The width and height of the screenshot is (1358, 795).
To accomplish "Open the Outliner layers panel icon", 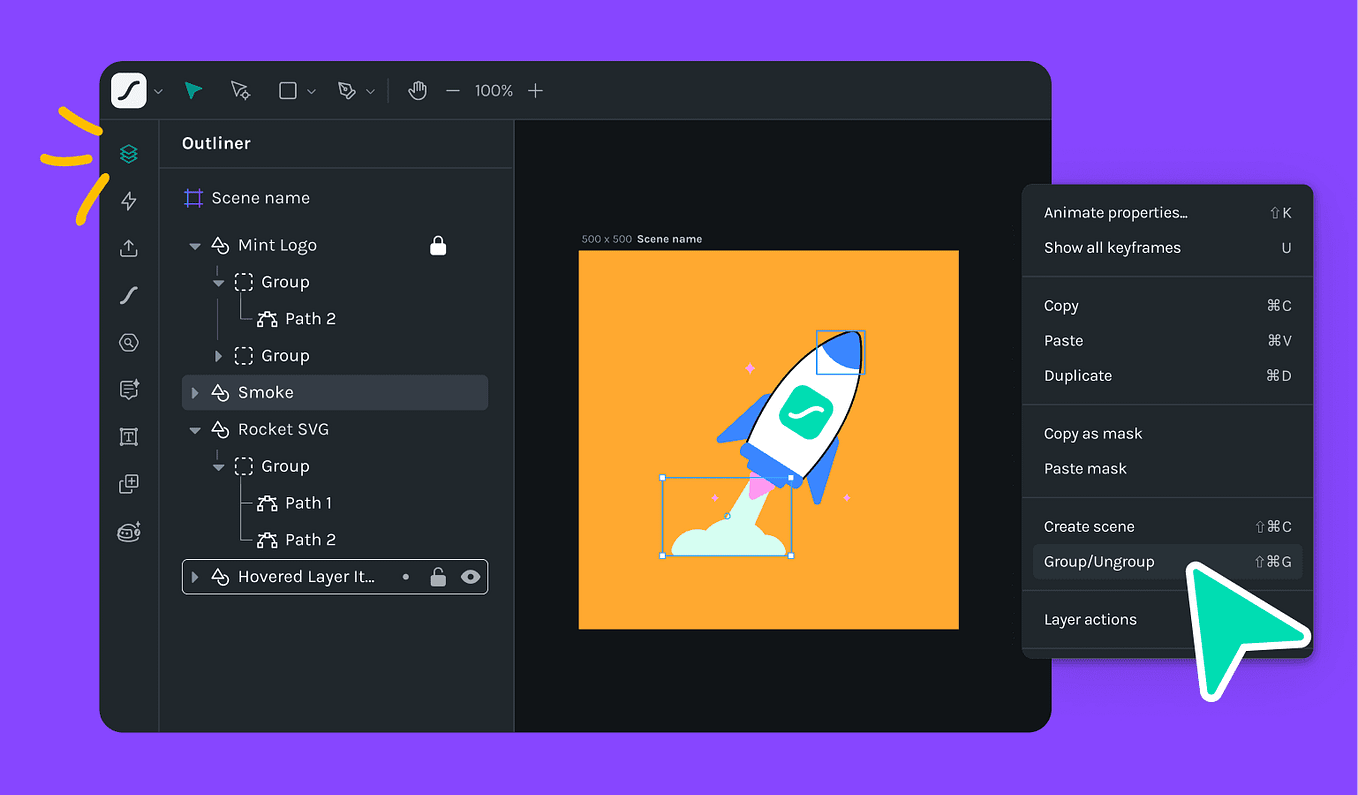I will pyautogui.click(x=128, y=153).
